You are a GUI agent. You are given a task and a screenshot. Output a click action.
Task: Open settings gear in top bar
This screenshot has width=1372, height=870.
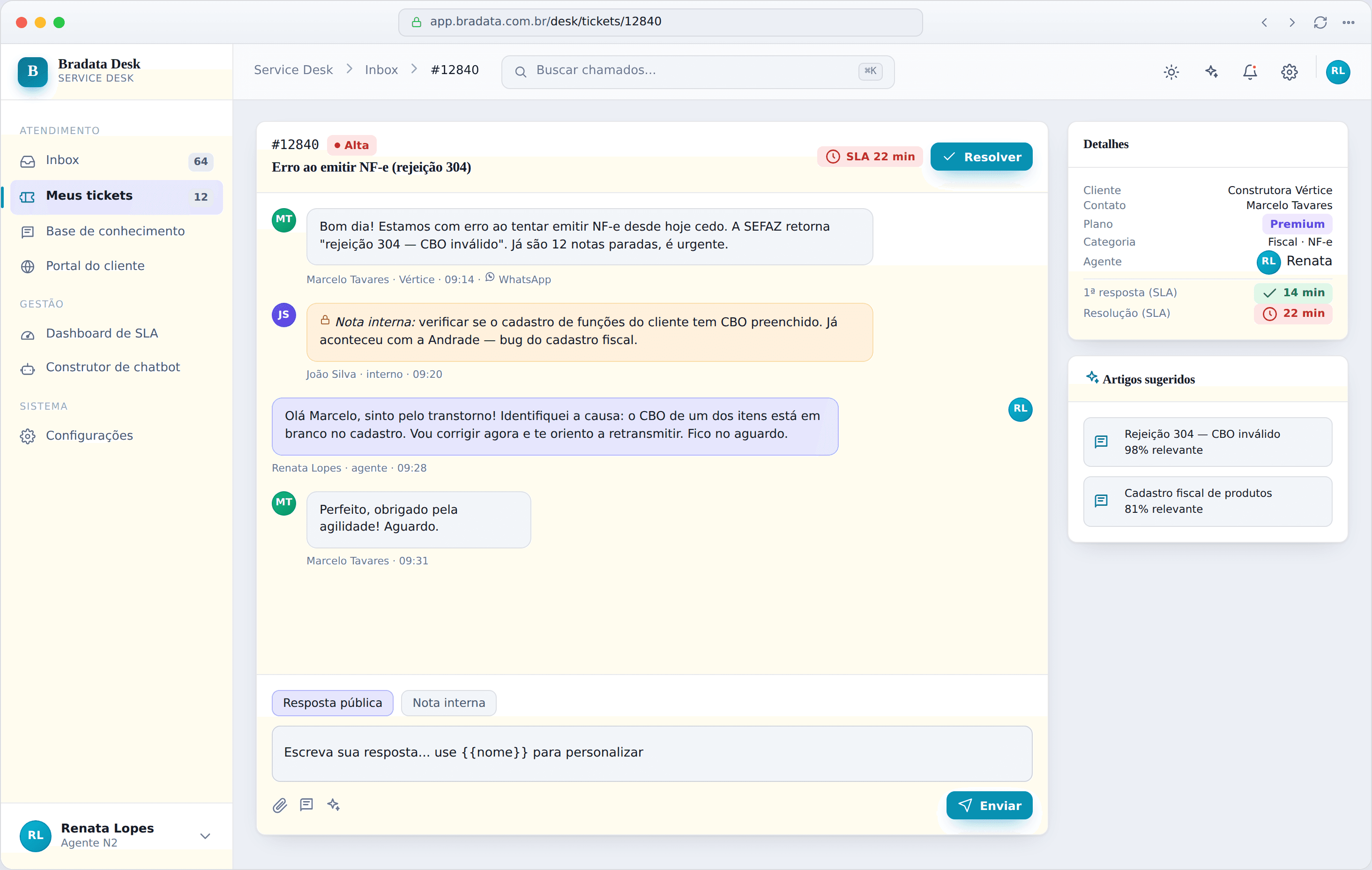tap(1290, 72)
